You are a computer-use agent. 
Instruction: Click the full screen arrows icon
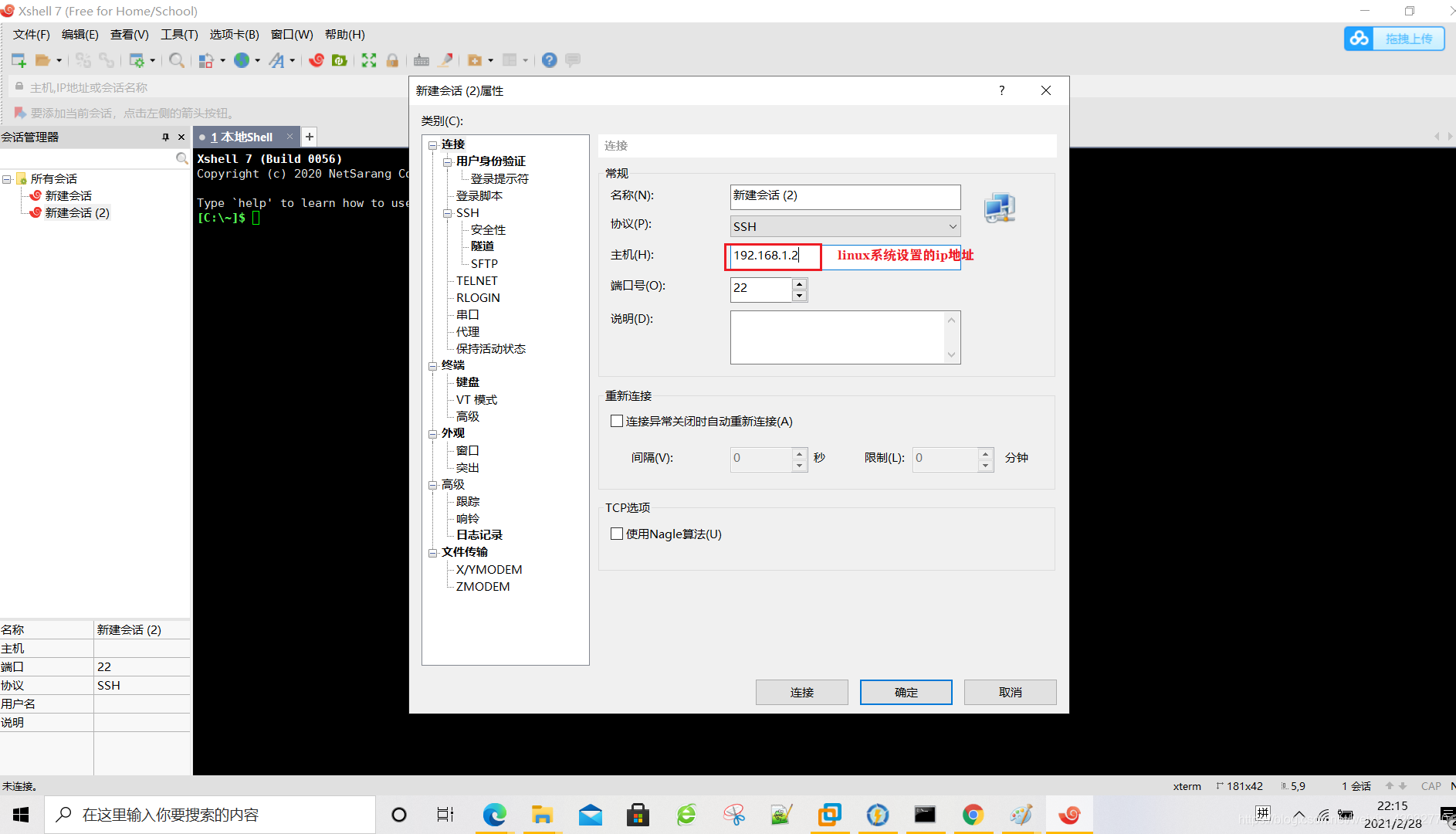[x=369, y=60]
